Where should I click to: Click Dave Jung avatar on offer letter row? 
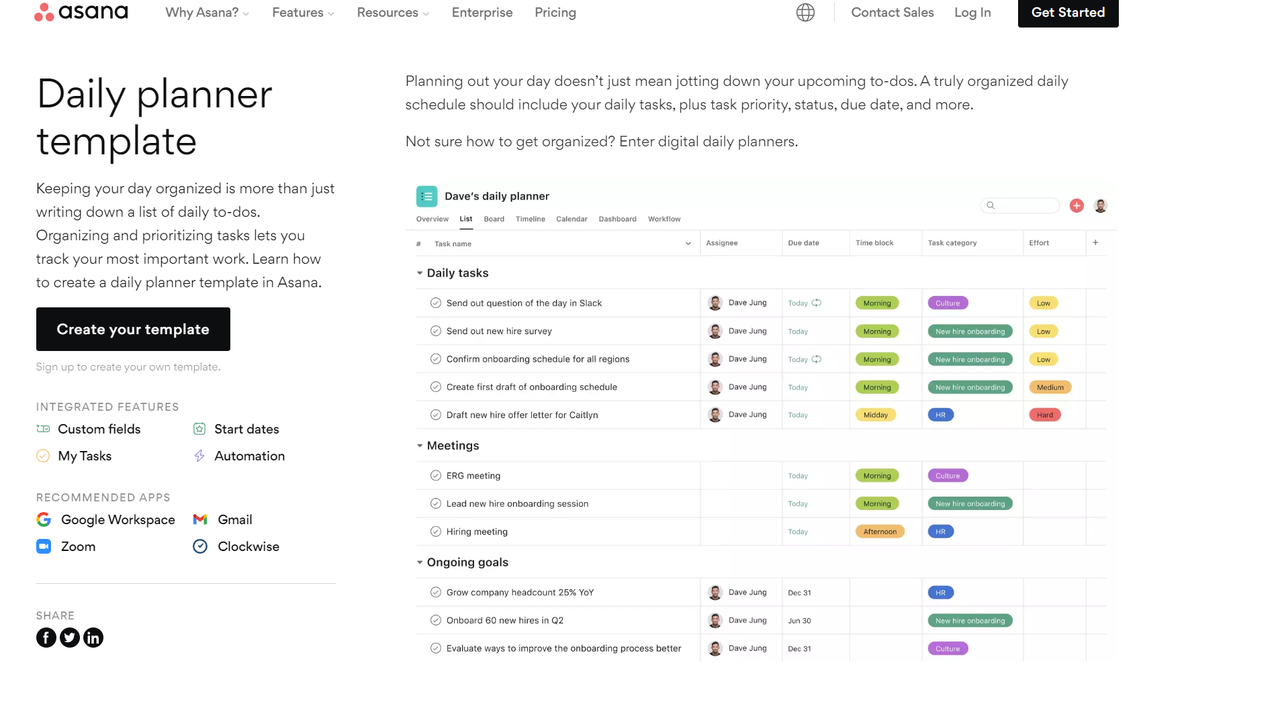pyautogui.click(x=715, y=415)
